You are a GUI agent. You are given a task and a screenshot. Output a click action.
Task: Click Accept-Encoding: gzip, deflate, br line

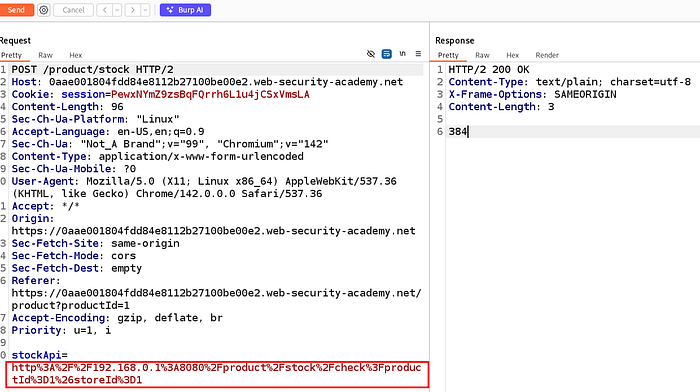[x=117, y=318]
